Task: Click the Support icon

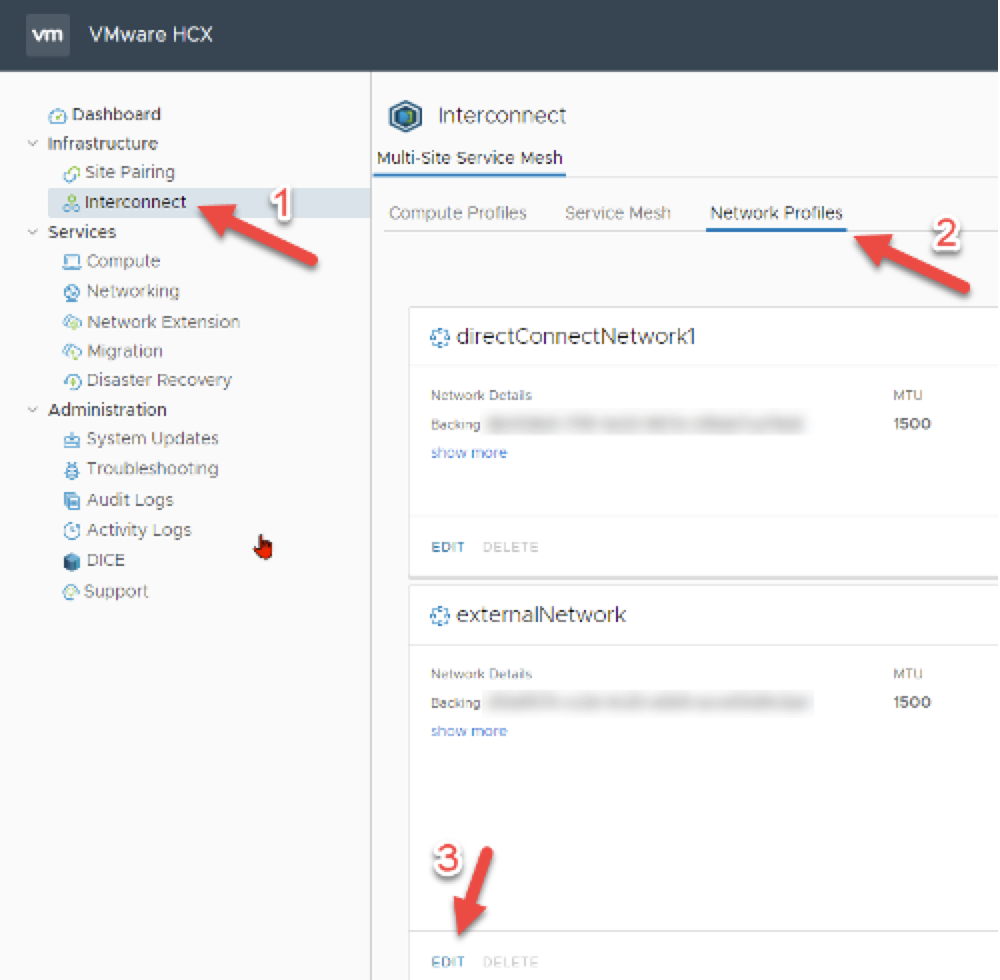Action: (x=70, y=592)
